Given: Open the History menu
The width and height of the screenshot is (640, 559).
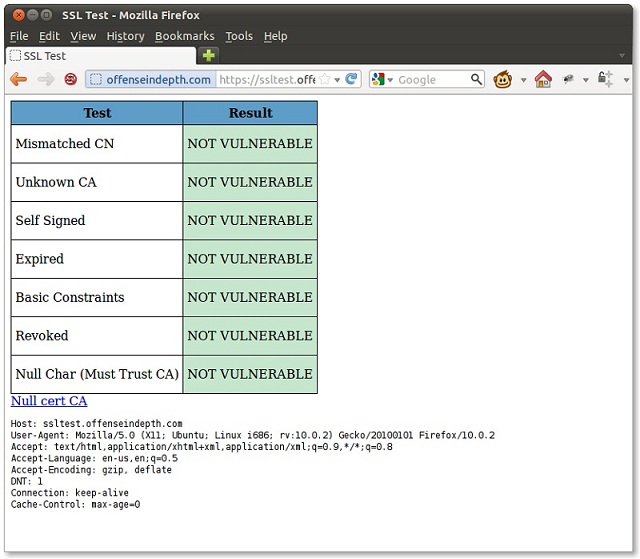Looking at the screenshot, I should click(125, 36).
